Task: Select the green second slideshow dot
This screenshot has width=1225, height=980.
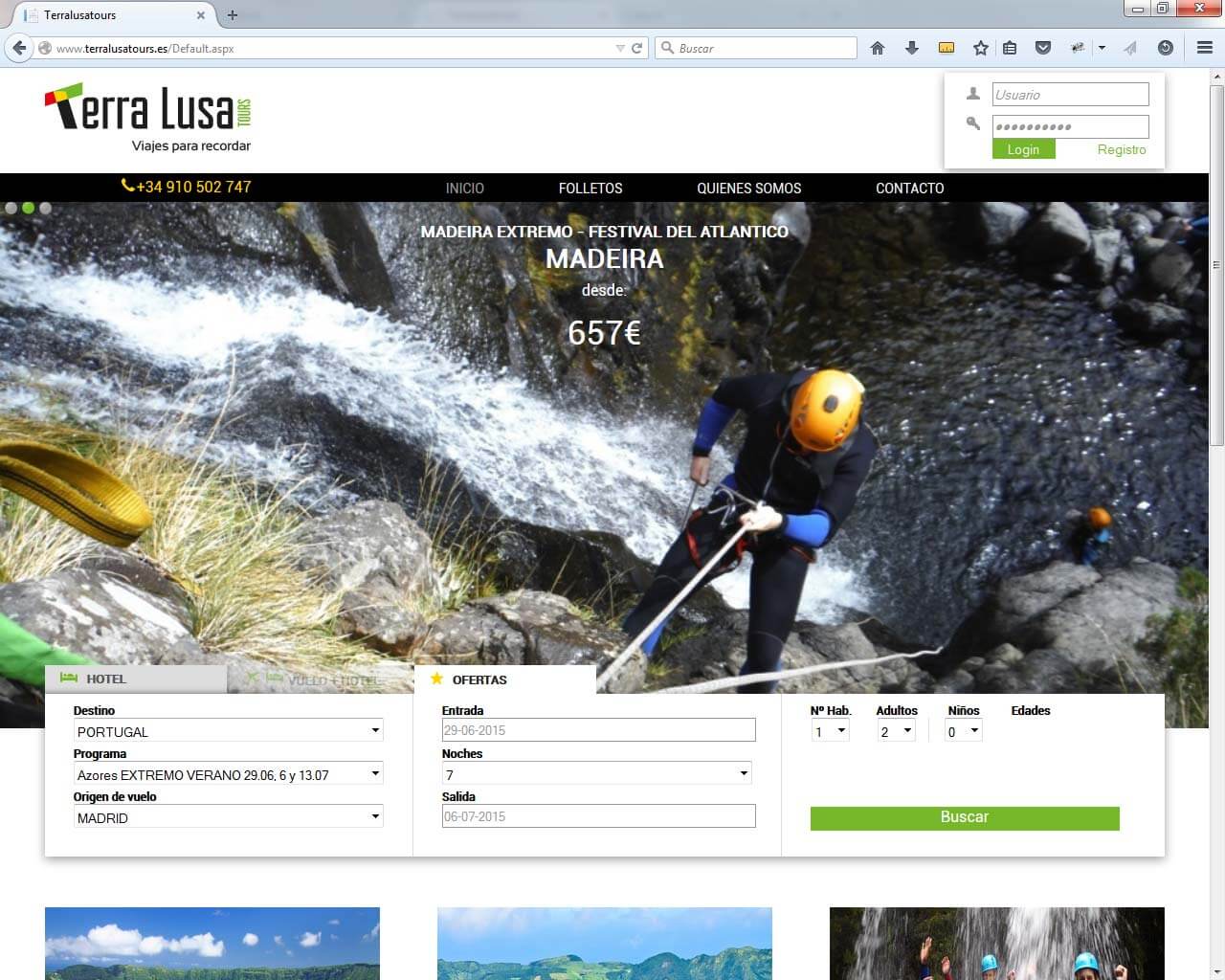Action: 29,208
